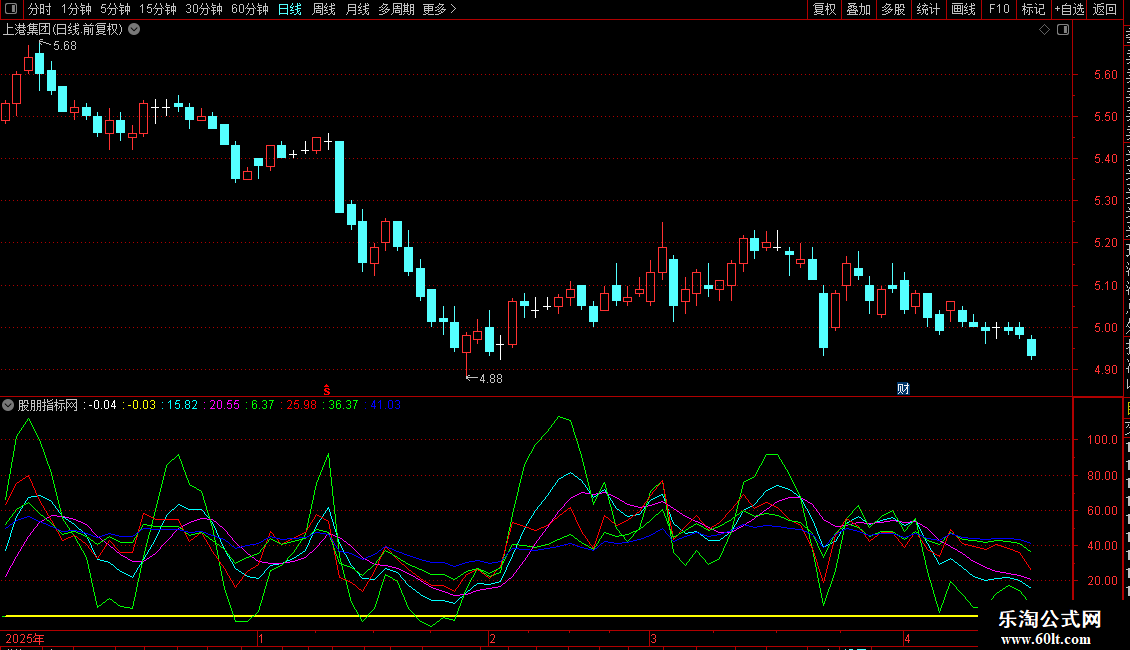Open dropdown beside 上港集团(日线.前复权) title
The height and width of the screenshot is (650, 1130).
134,30
